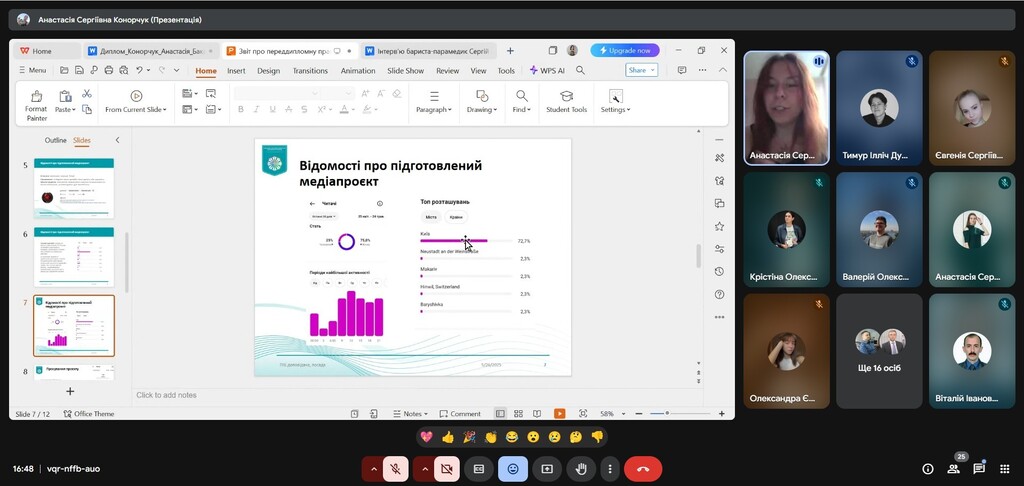Click the Format Painter tool
This screenshot has height=486, width=1024.
[x=36, y=103]
